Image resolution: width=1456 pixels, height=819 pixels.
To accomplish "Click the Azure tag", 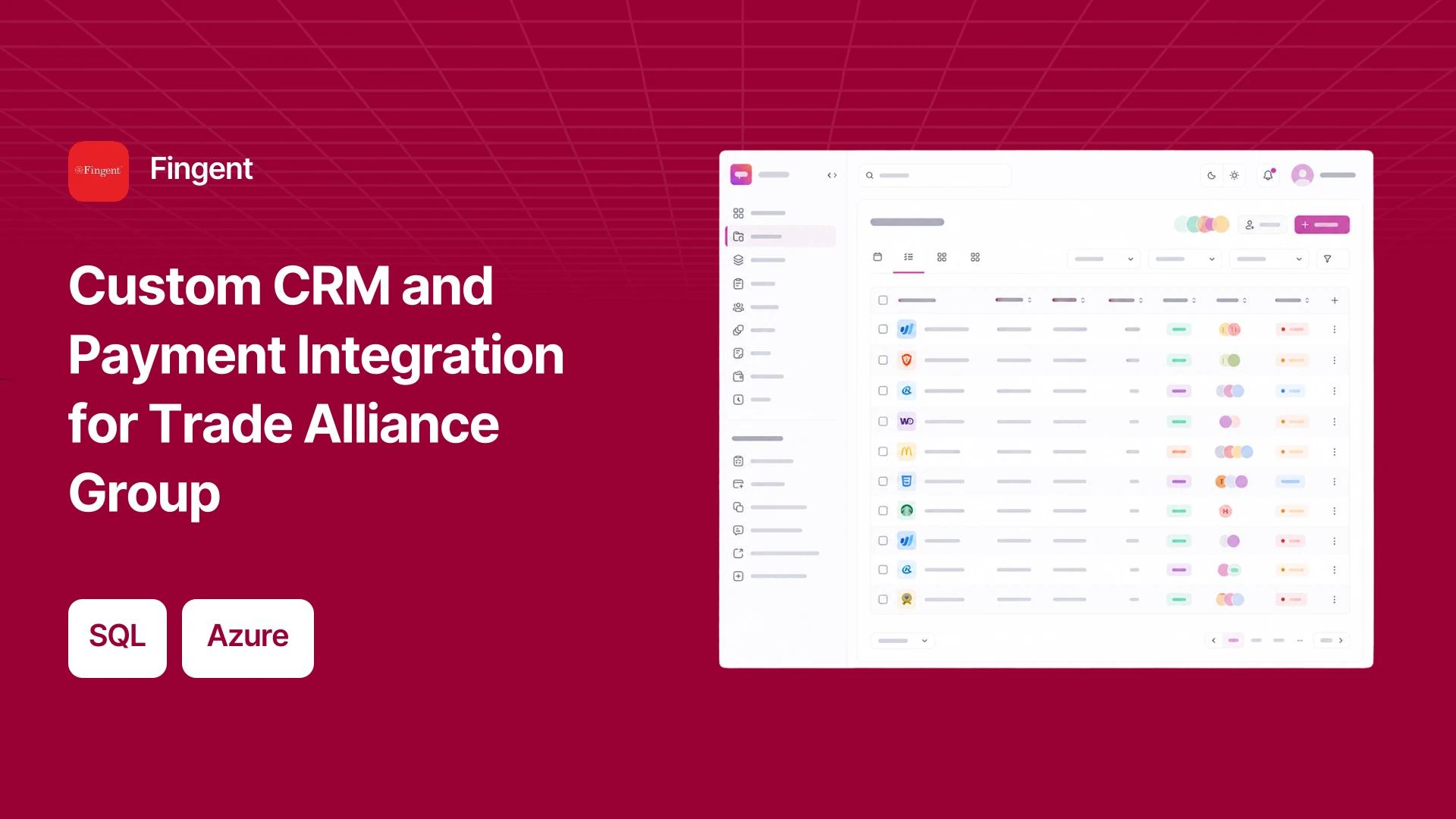I will coord(248,639).
